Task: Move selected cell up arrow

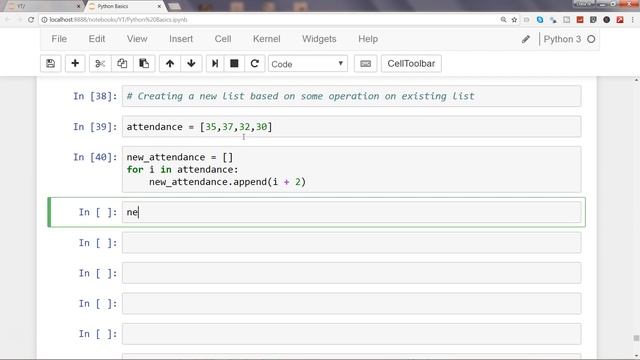Action: click(170, 64)
